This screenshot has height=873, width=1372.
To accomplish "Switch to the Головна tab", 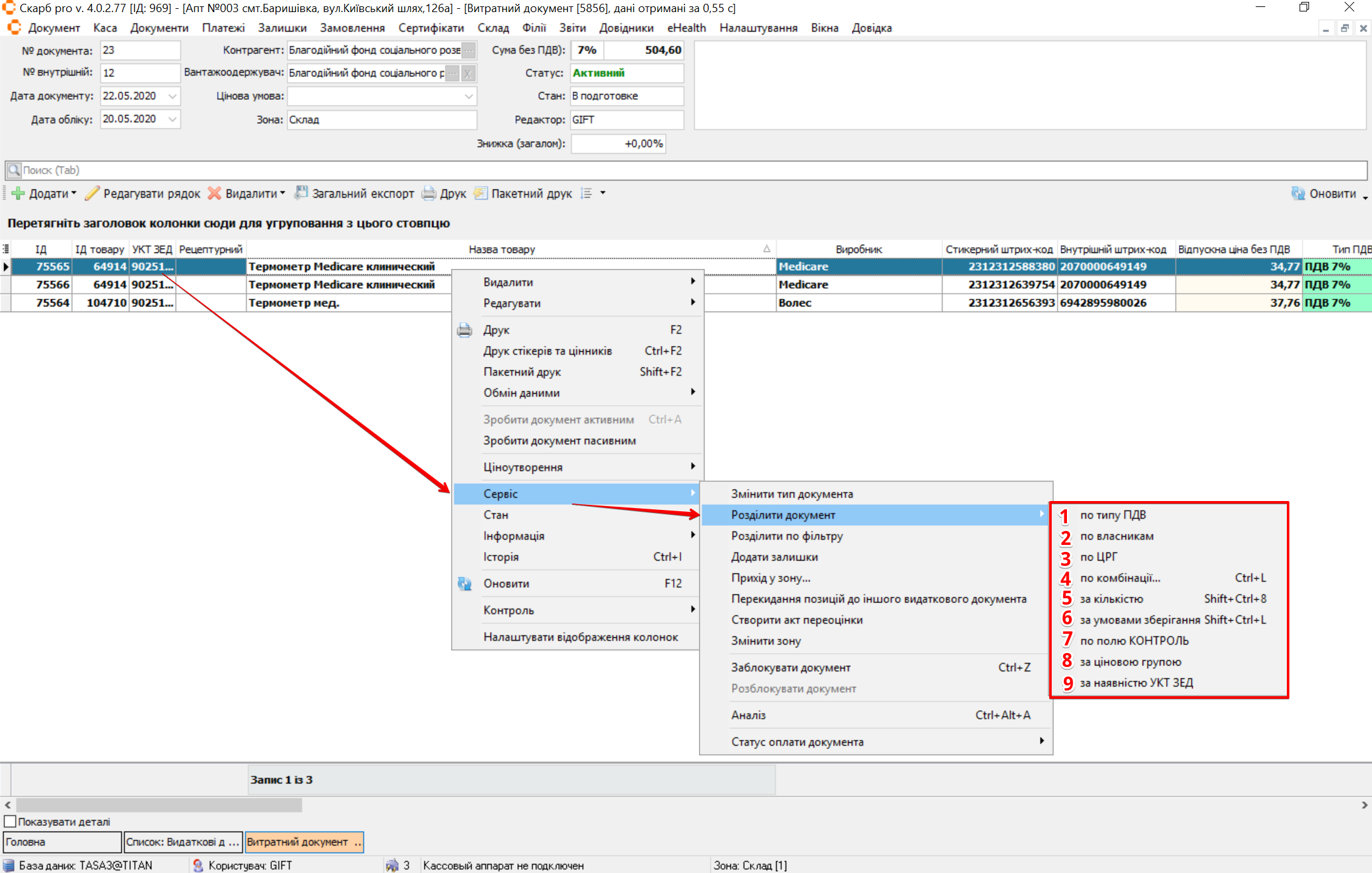I will (62, 842).
